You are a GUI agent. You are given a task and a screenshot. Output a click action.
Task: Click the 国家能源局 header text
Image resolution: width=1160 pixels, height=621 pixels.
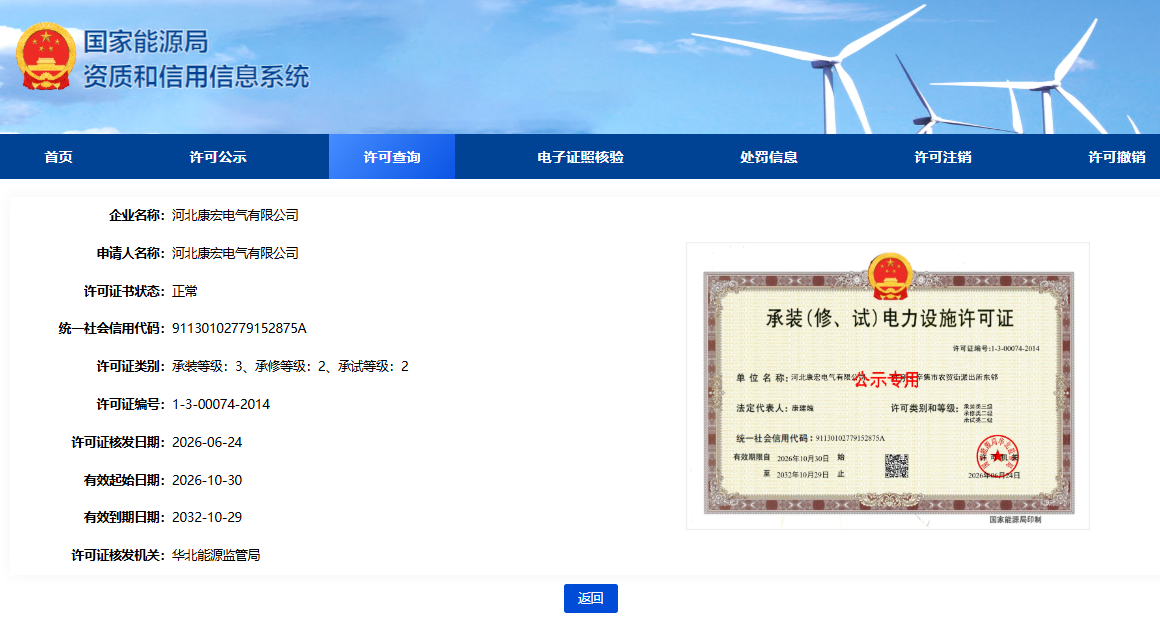(146, 41)
